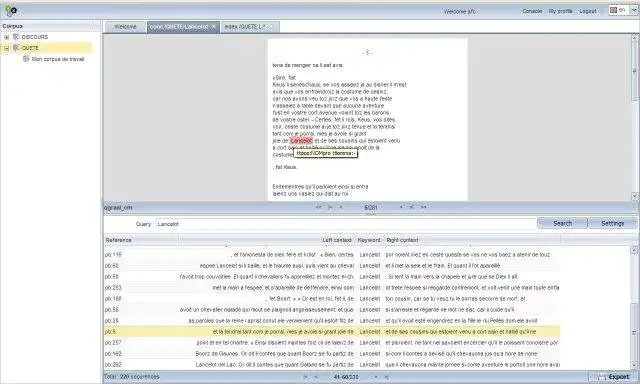Open the language selector dropdown arrow
Screen dimensions: 640x384
click(634, 11)
